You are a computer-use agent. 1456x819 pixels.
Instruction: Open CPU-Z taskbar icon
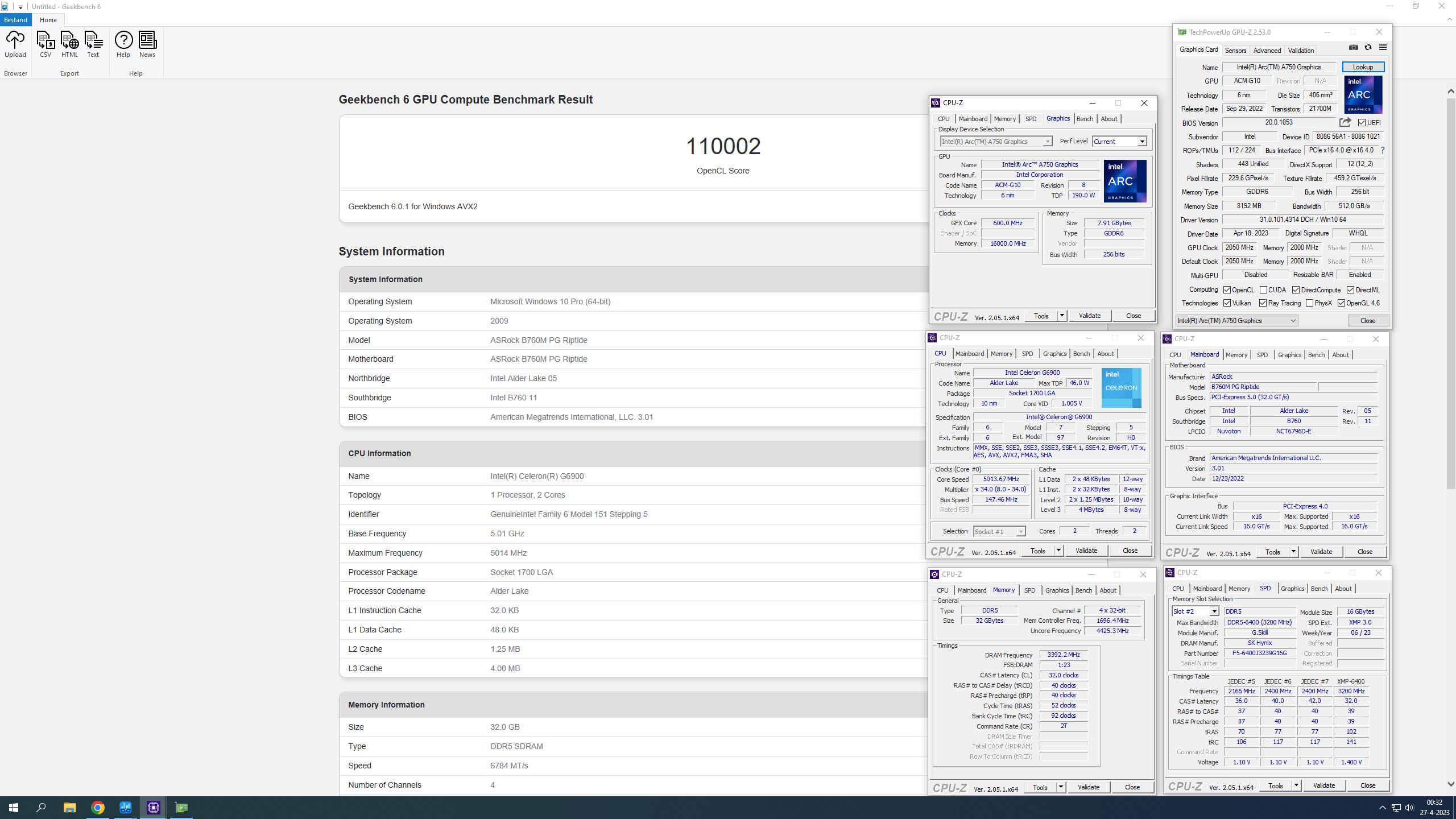153,808
